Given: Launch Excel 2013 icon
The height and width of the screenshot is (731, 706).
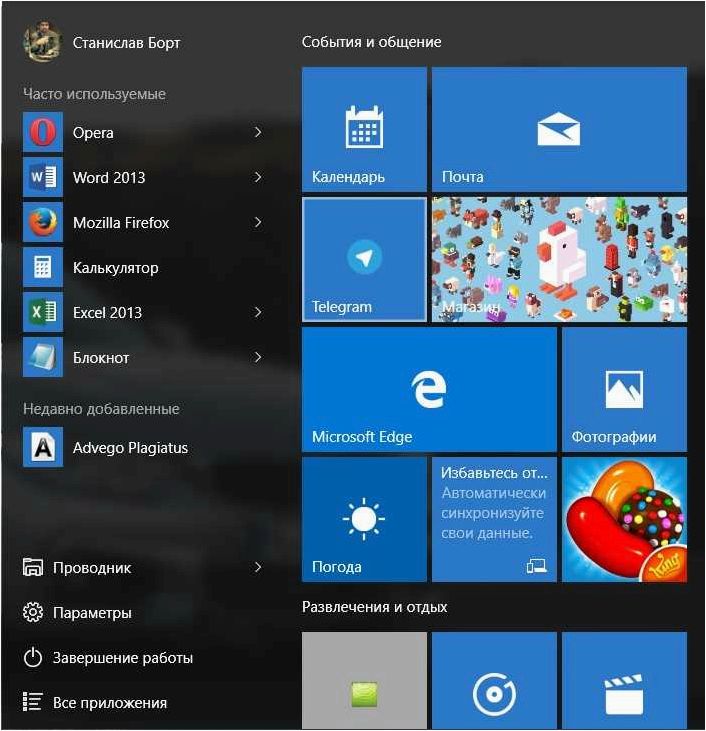Looking at the screenshot, I should pos(42,312).
